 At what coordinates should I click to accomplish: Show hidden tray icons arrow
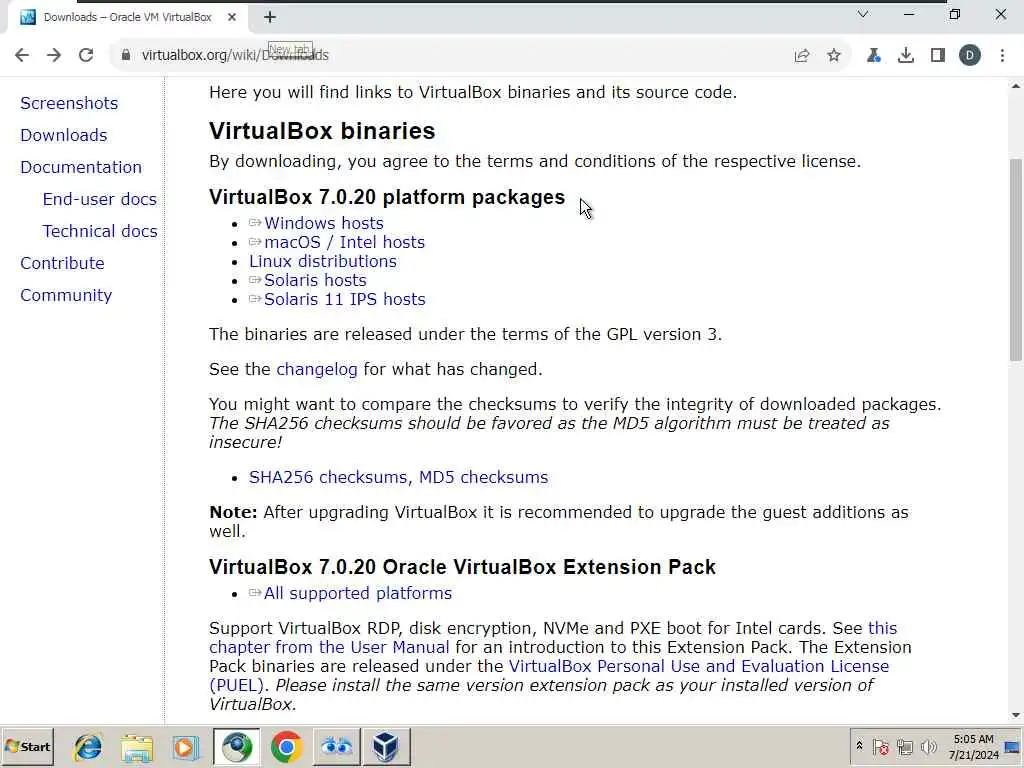point(859,746)
